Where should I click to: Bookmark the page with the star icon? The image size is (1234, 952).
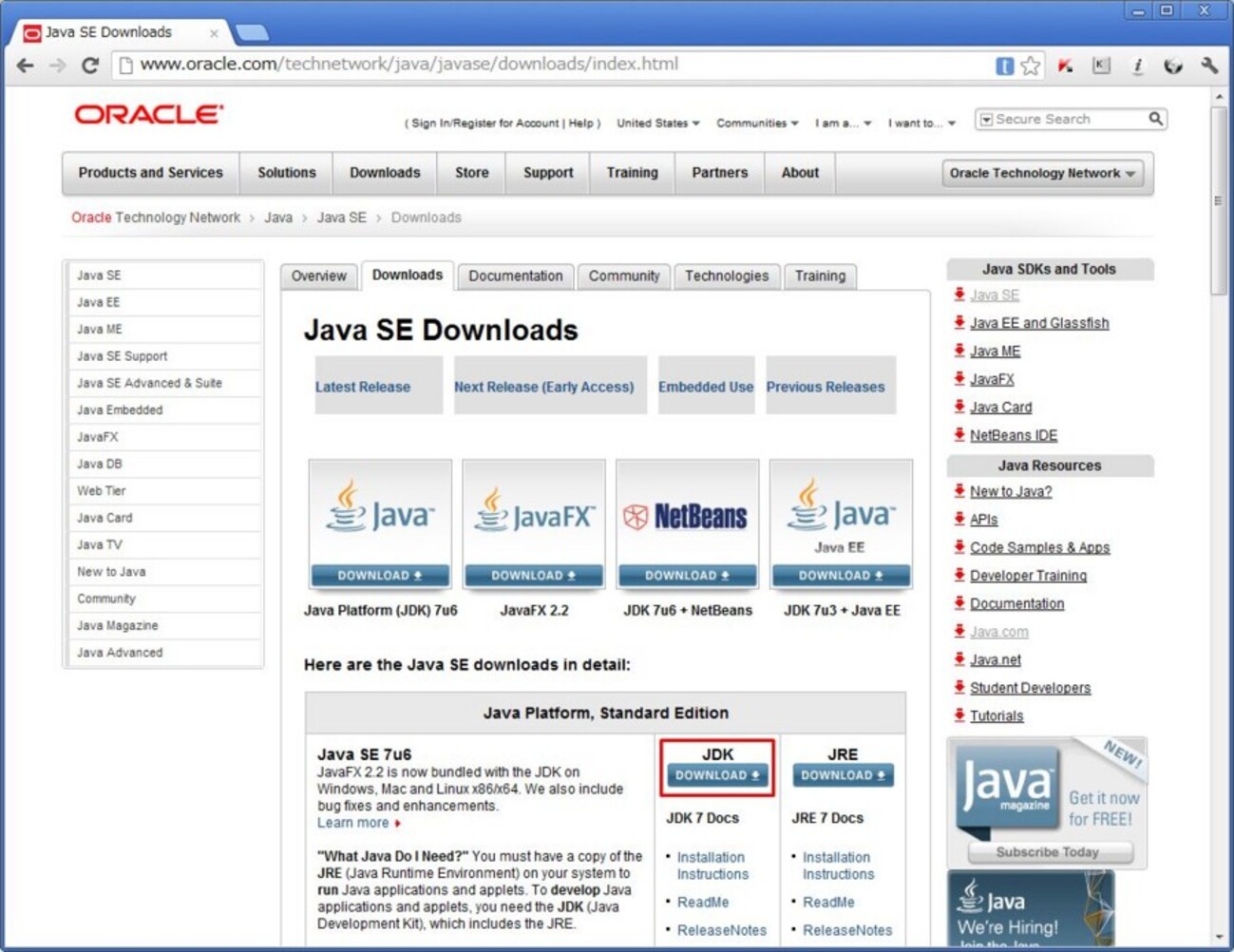point(1030,66)
